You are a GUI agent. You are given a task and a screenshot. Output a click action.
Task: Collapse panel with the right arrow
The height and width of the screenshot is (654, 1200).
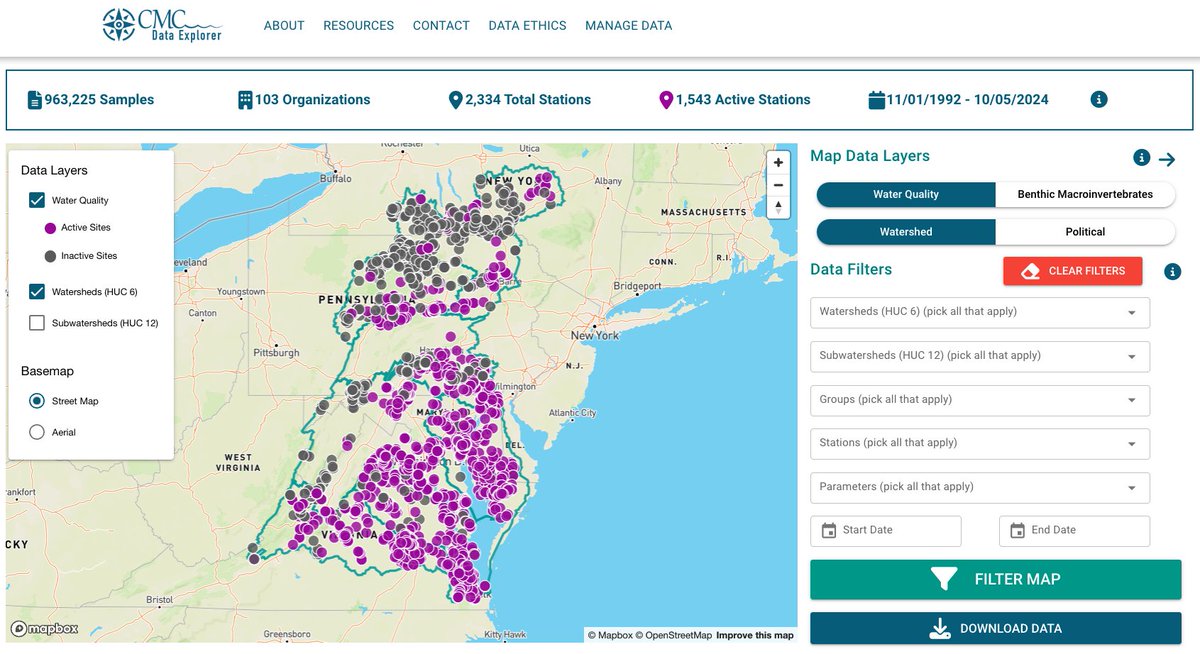(1167, 159)
